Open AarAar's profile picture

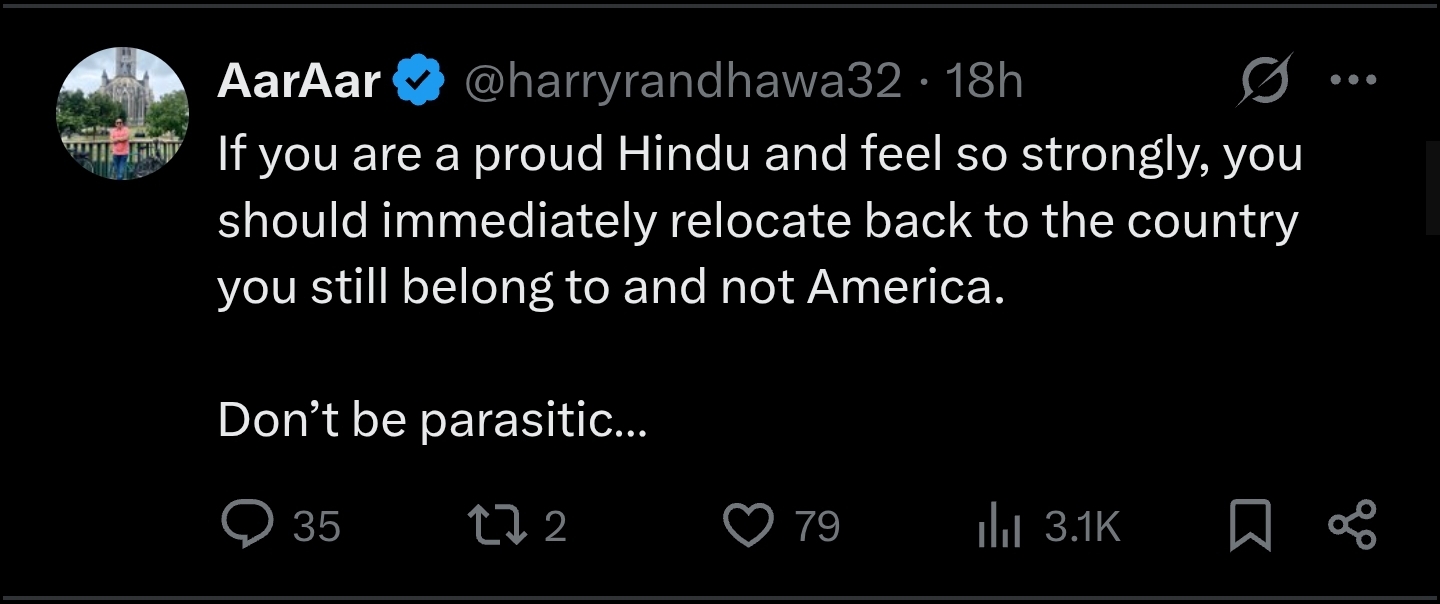click(x=122, y=113)
